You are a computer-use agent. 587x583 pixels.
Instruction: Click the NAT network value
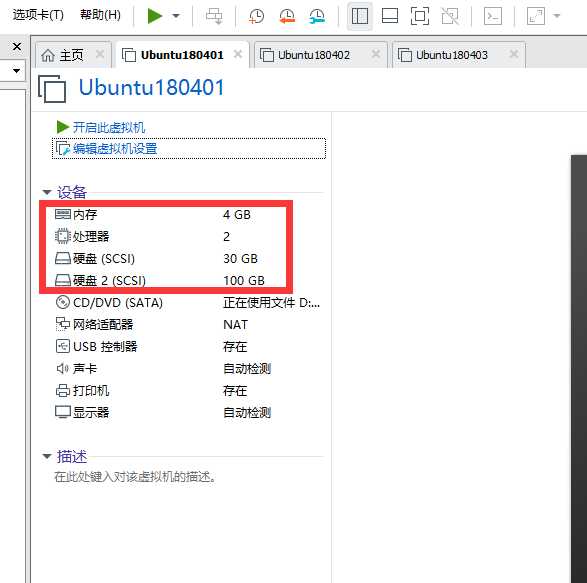point(235,324)
